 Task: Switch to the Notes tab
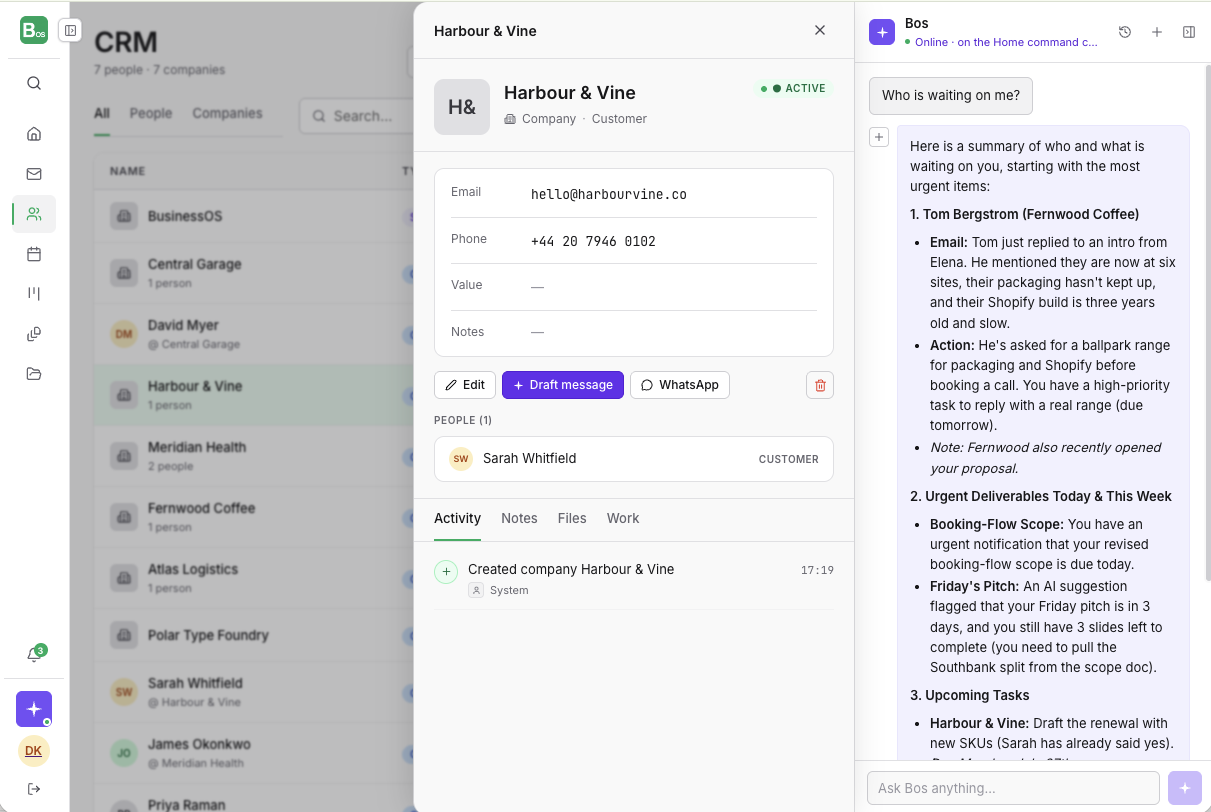[x=519, y=518]
